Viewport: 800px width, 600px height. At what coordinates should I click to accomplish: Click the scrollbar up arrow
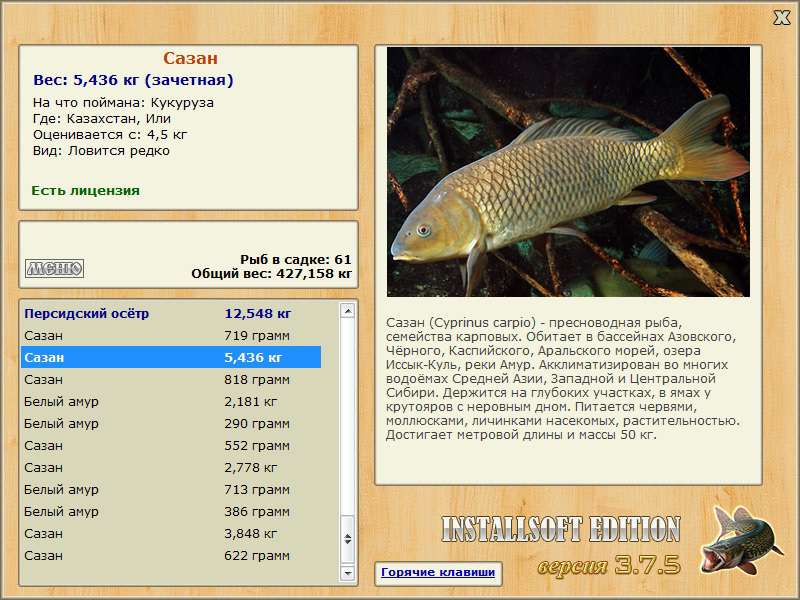click(x=347, y=311)
